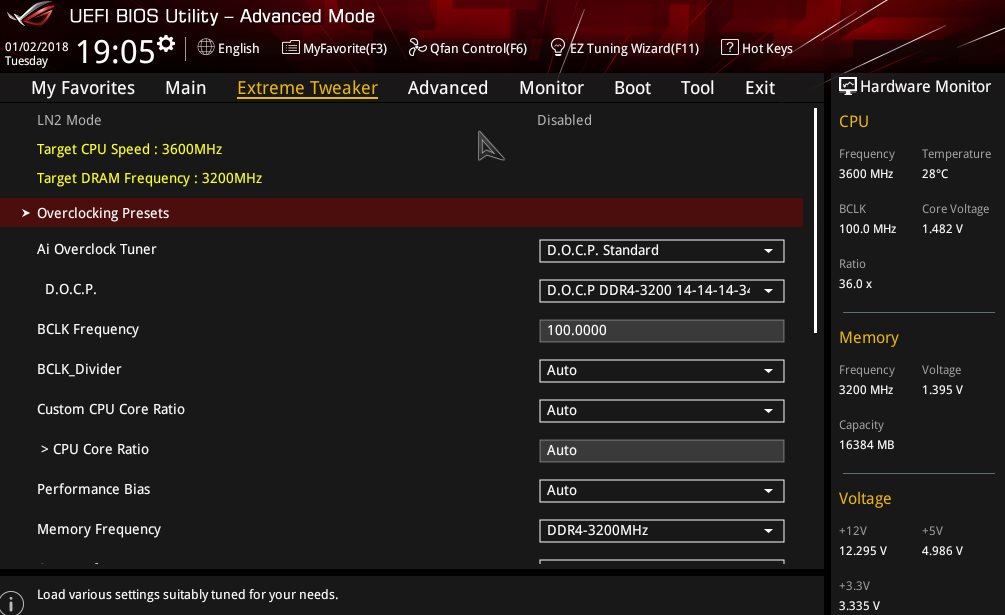Click the EZ Tuning Wizard bulb icon
Image resolution: width=1005 pixels, height=615 pixels.
558,47
